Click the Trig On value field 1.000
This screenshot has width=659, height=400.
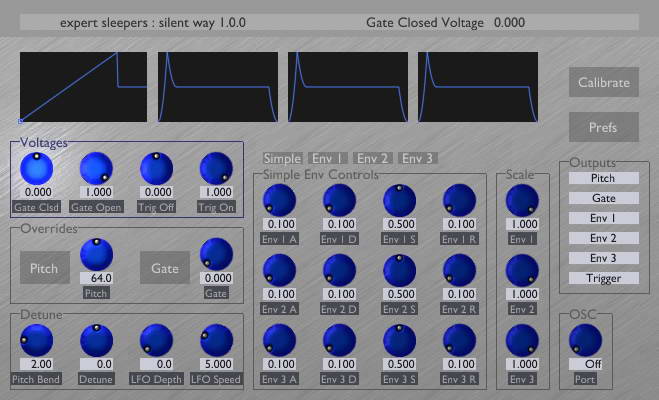[x=216, y=192]
